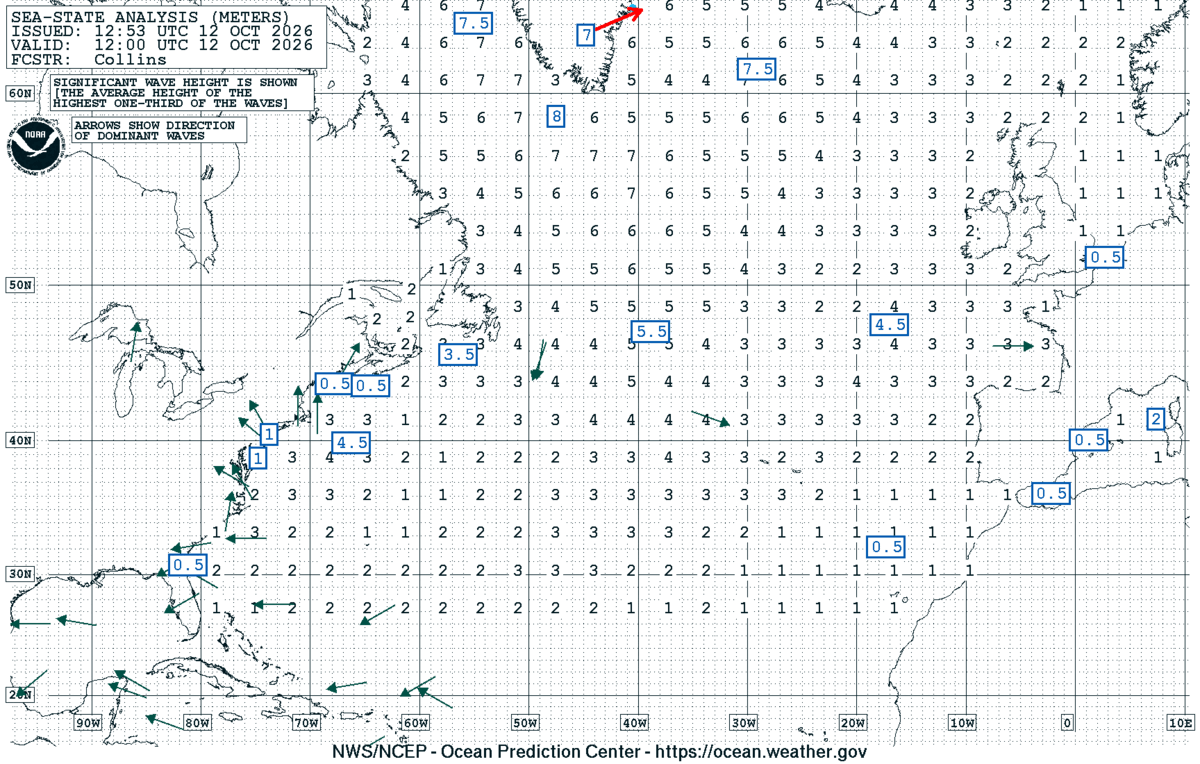Click the 30W longitude label
The height and width of the screenshot is (764, 1200).
coord(743,723)
